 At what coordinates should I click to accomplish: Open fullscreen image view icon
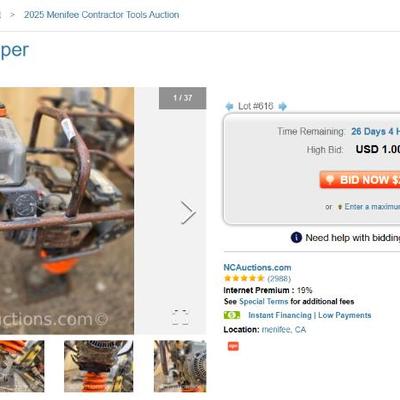pyautogui.click(x=180, y=317)
